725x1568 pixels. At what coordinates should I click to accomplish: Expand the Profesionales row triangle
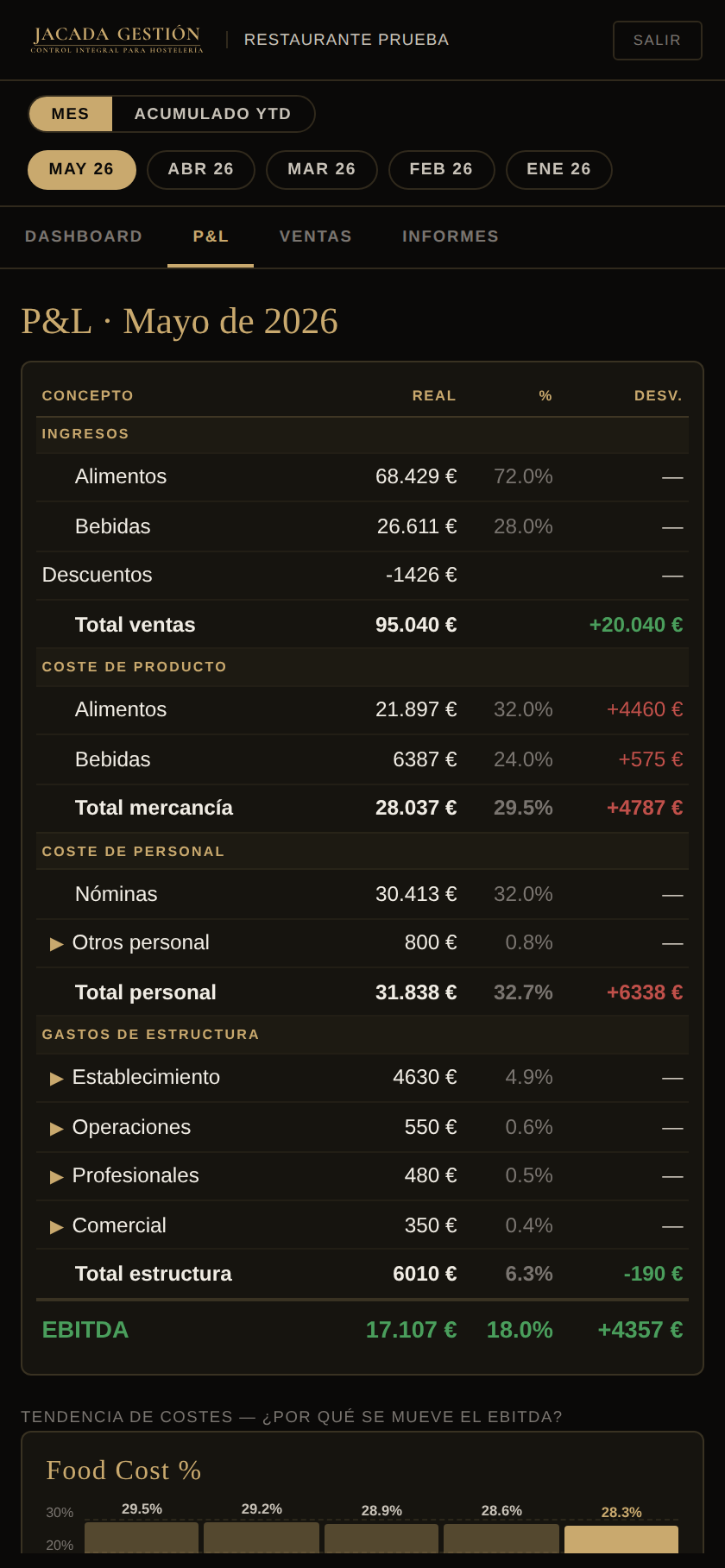[57, 1176]
